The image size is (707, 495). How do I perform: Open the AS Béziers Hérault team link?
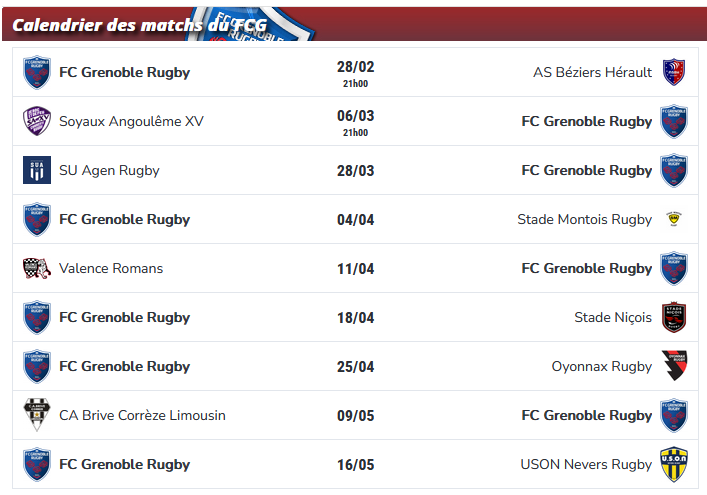pos(592,72)
